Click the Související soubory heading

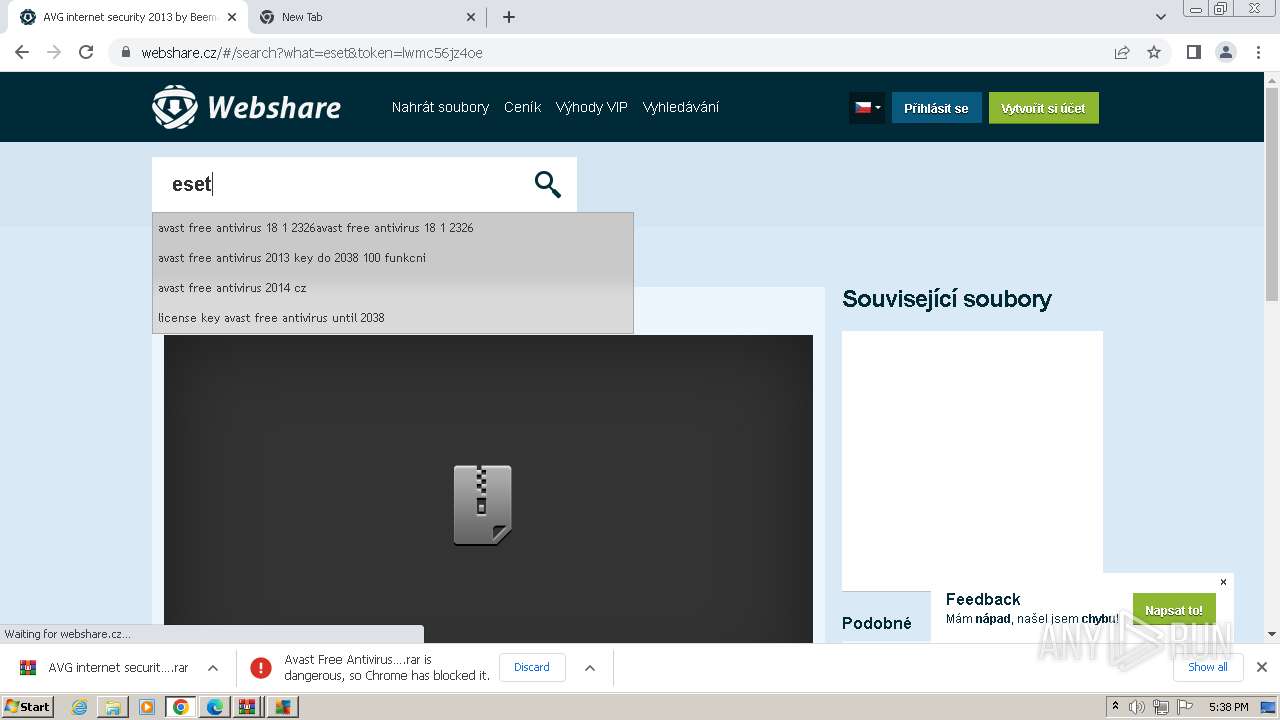tap(947, 299)
